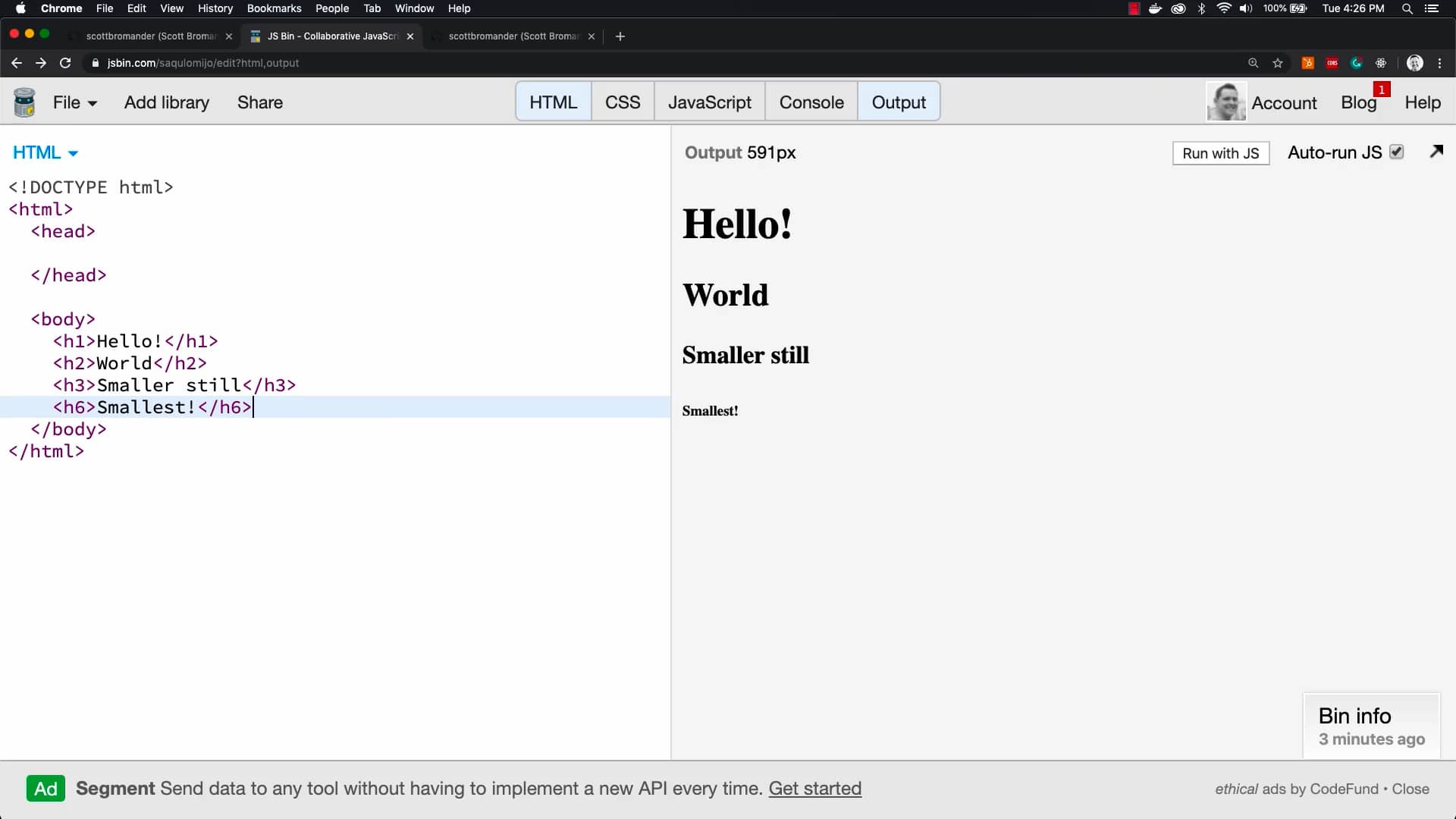This screenshot has height=819, width=1456.
Task: Click the JS Bin logo icon
Action: 24,102
